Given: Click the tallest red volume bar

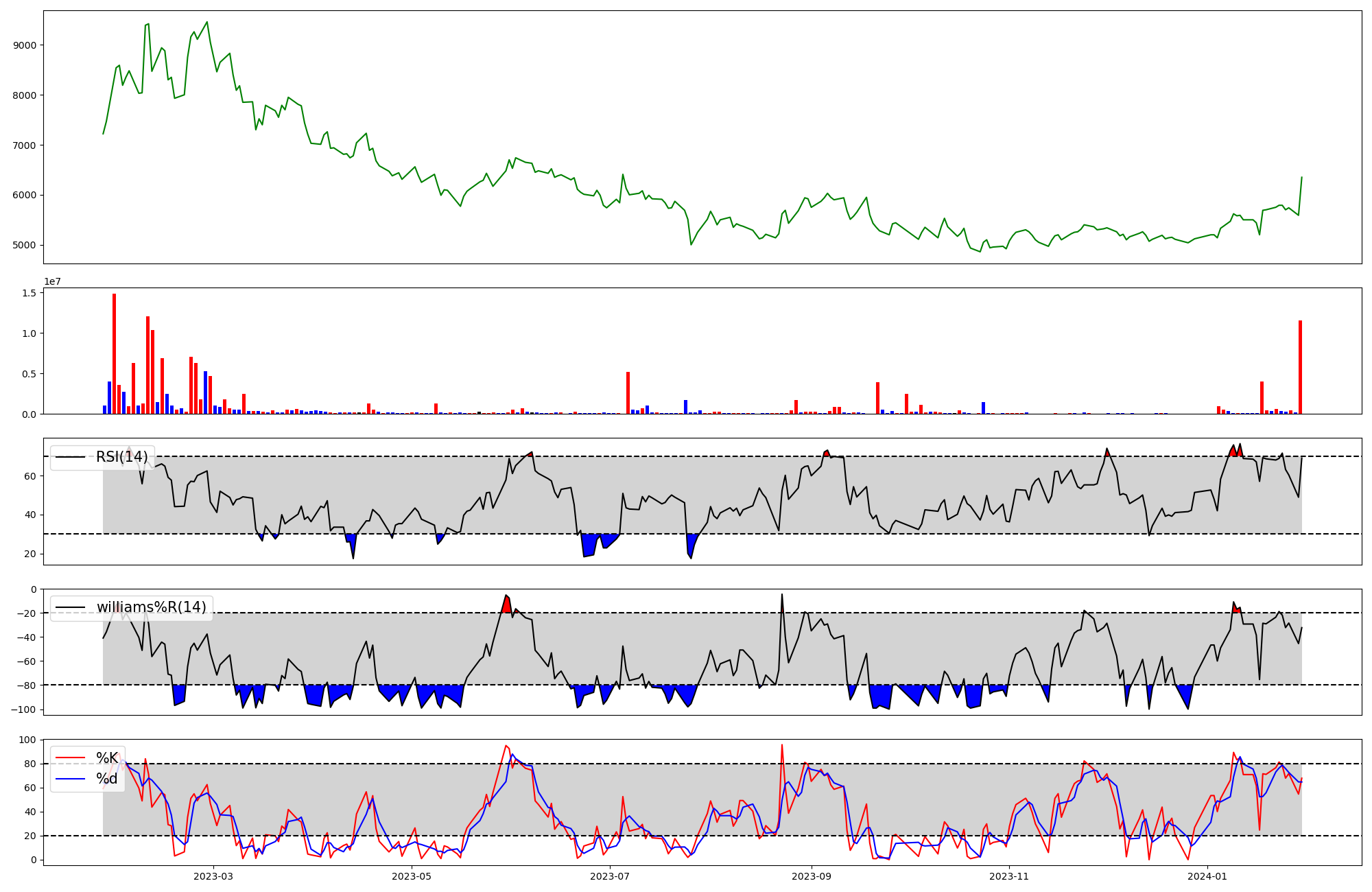Looking at the screenshot, I should tap(114, 353).
